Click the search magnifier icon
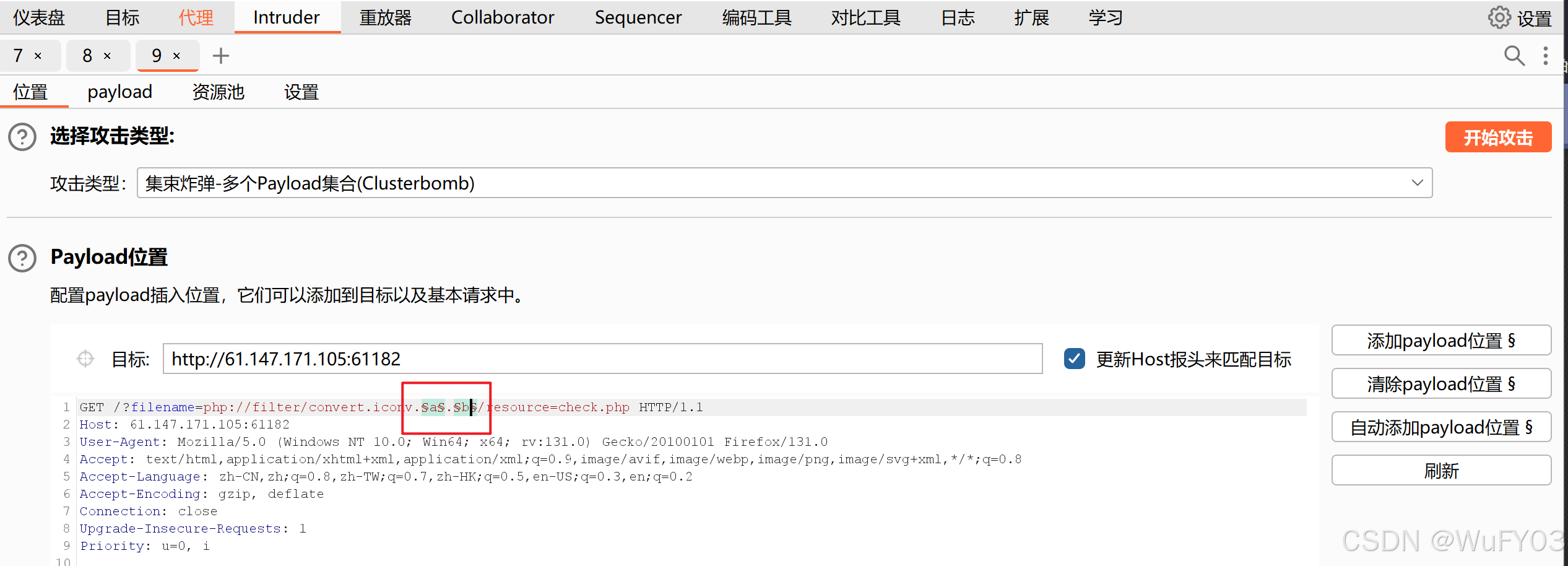Screen dimensions: 1568x566 [x=1514, y=56]
